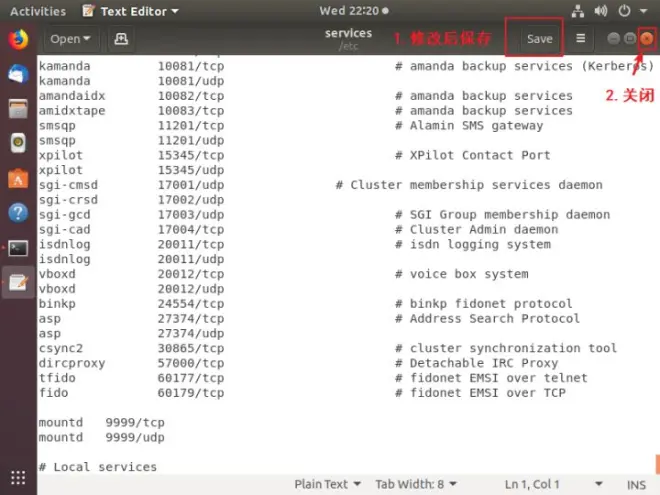
Task: Create a new document tab icon
Action: pos(121,39)
